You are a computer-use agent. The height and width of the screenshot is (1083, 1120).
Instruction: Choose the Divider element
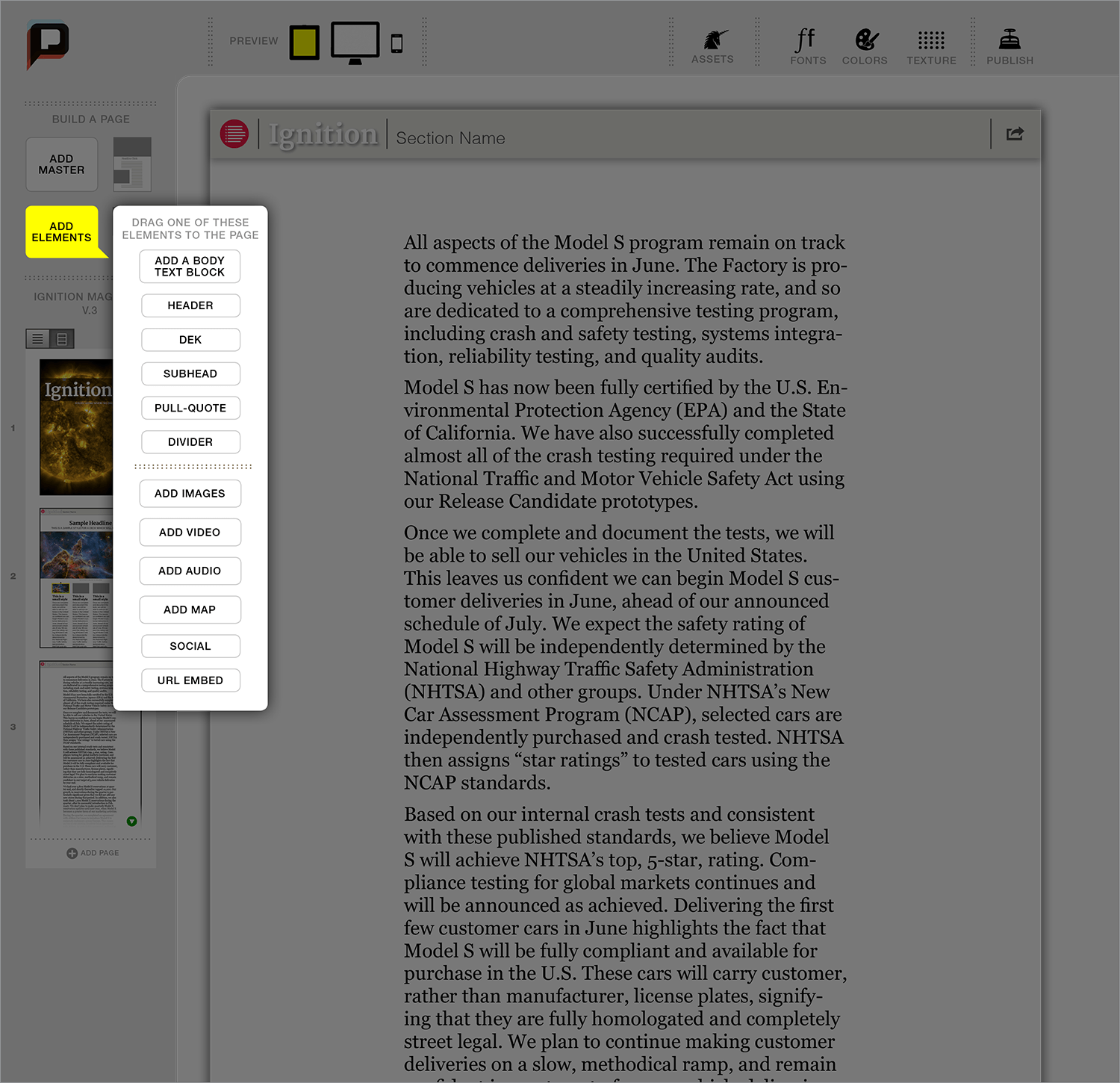click(x=190, y=442)
